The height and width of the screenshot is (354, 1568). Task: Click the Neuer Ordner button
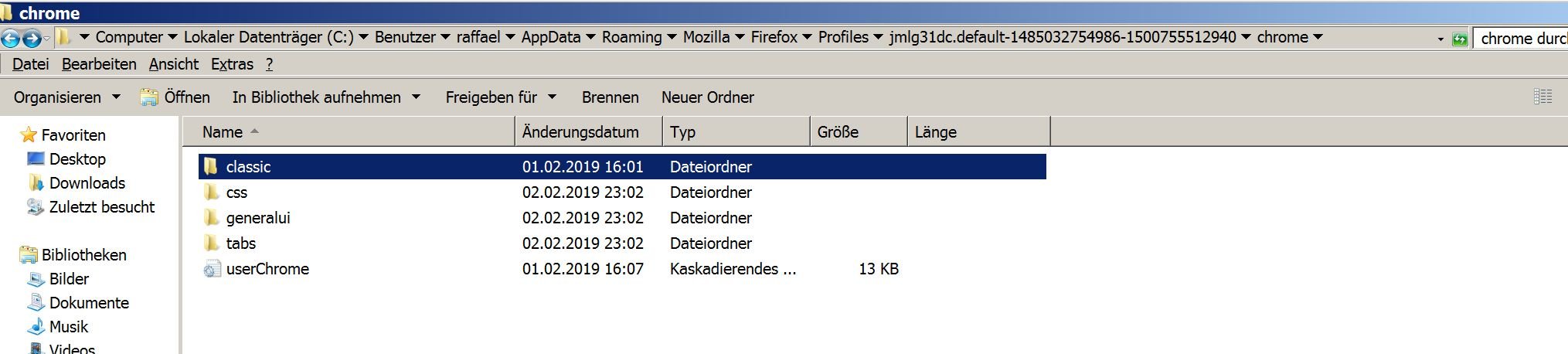point(707,97)
